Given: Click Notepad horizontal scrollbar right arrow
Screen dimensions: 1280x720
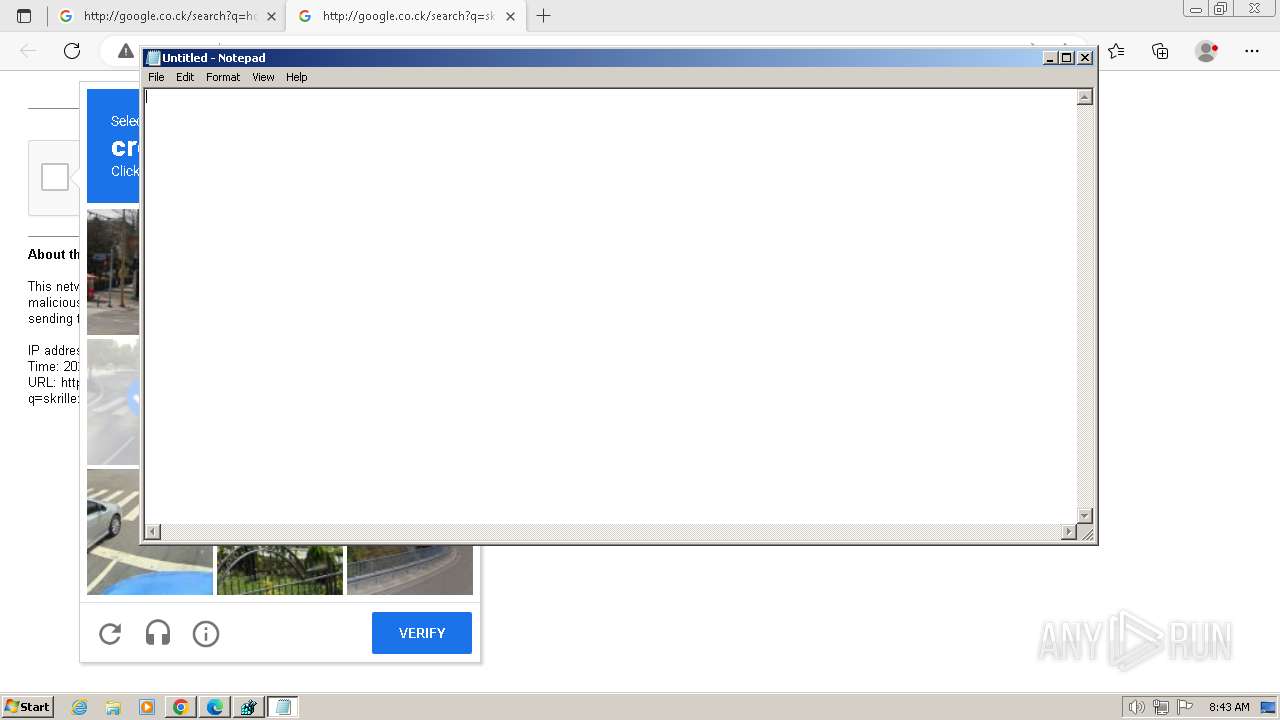Looking at the screenshot, I should [1069, 532].
